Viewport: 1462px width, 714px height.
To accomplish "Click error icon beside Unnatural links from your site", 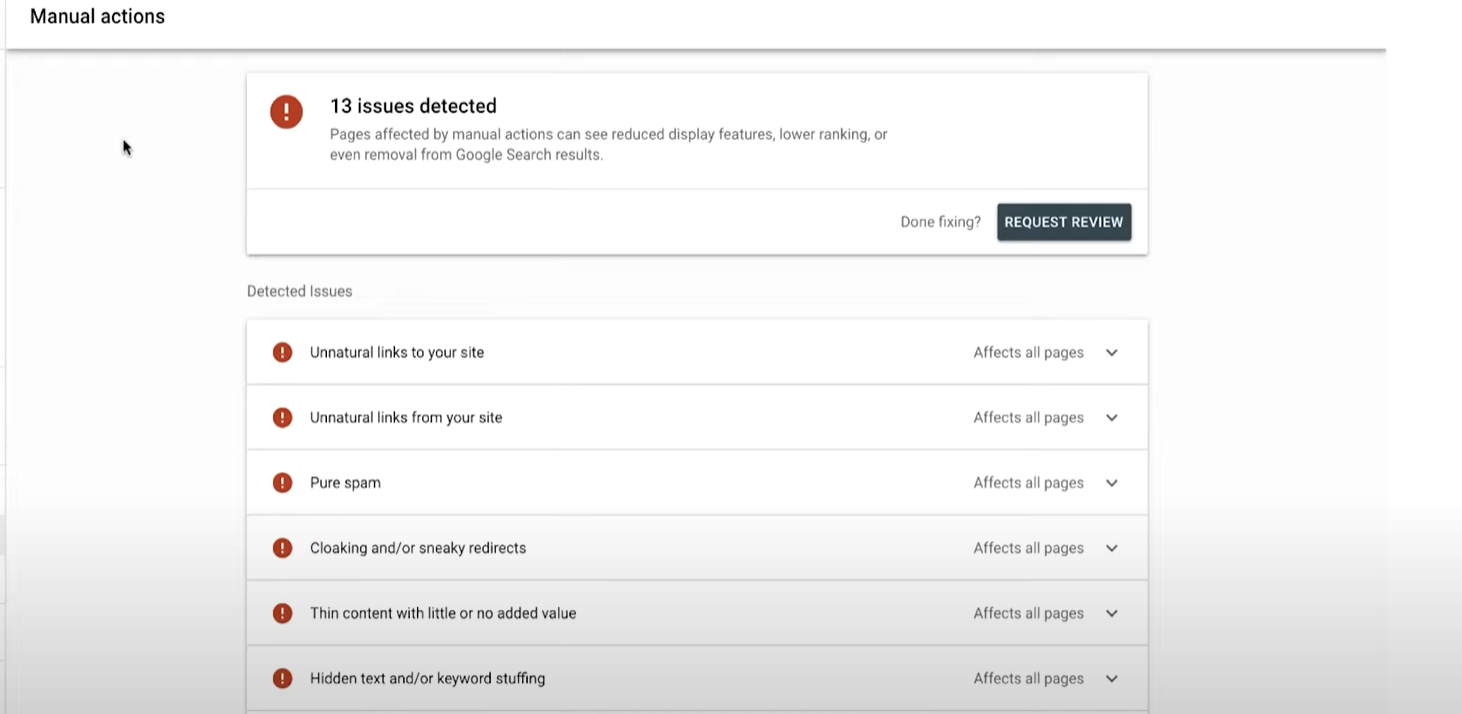I will (x=283, y=417).
